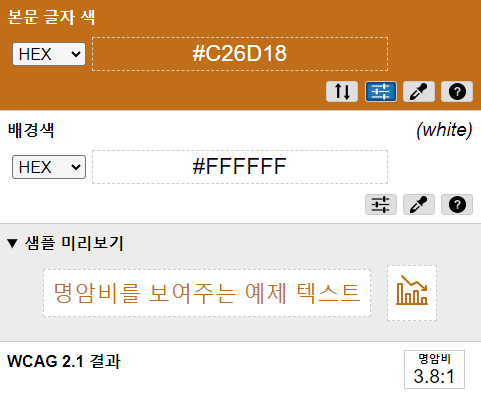Screen dimensions: 481x394
Task: Focus the #FFFFFF background hex field
Action: (x=240, y=167)
